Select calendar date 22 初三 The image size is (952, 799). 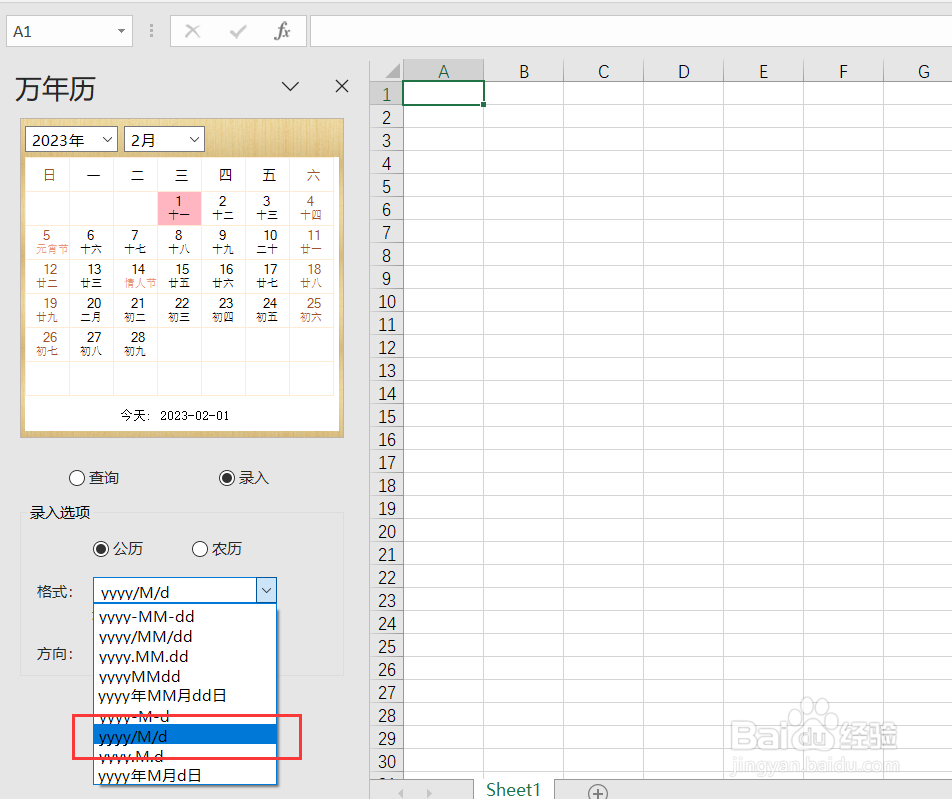[x=179, y=310]
